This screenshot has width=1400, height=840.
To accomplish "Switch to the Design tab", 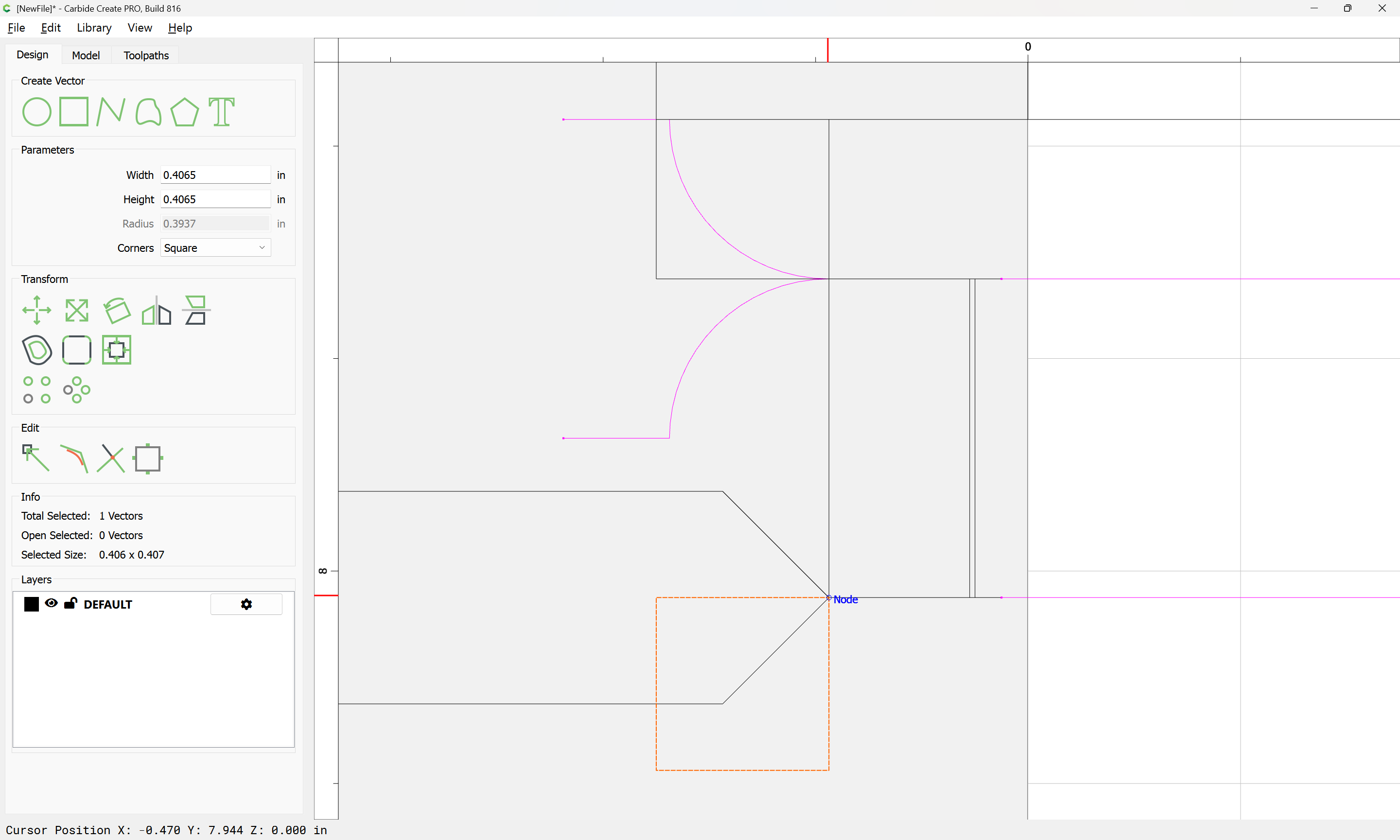I will point(32,54).
